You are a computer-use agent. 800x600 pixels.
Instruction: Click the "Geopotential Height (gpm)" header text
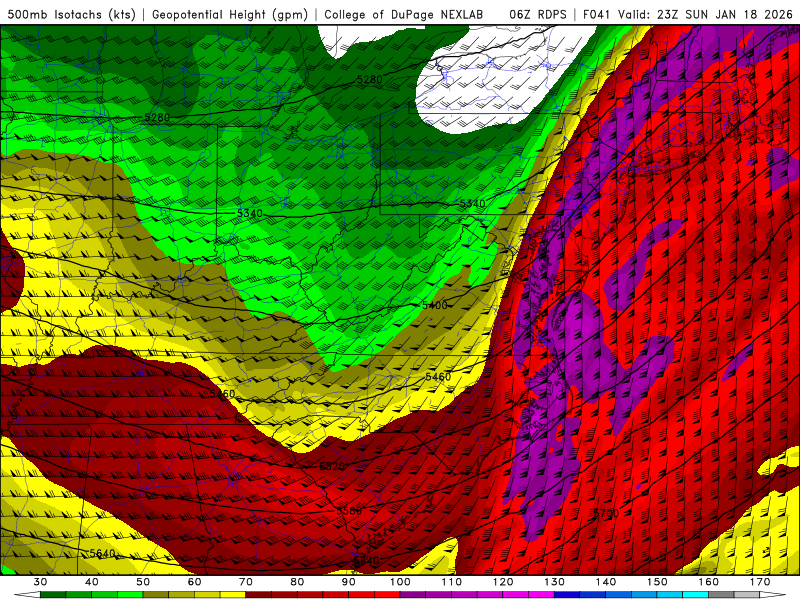click(230, 15)
